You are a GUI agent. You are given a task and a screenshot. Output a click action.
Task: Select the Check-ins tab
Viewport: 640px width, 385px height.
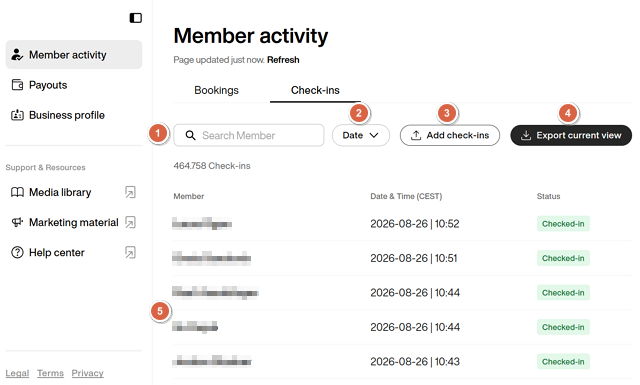315,90
